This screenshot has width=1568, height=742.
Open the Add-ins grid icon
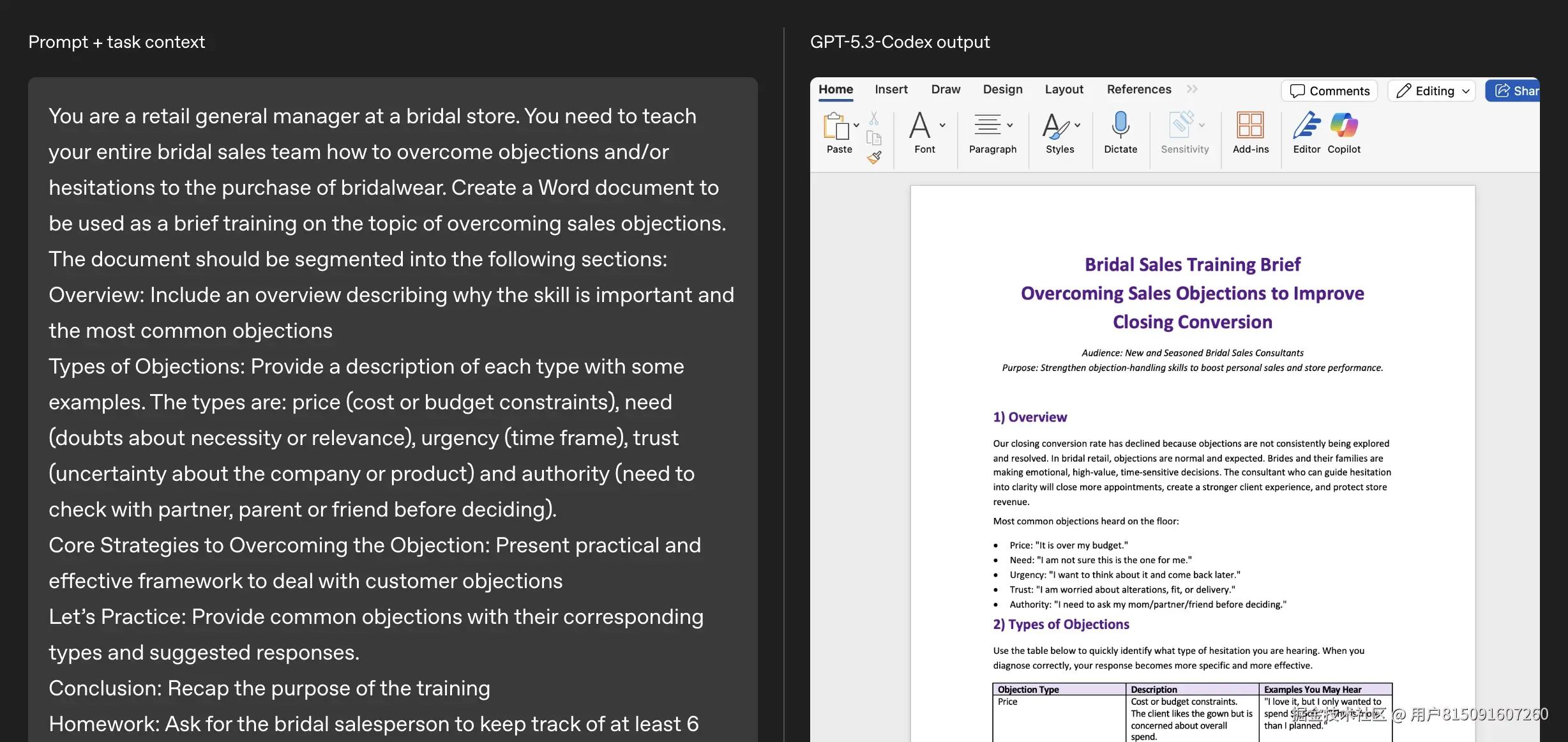click(1250, 126)
